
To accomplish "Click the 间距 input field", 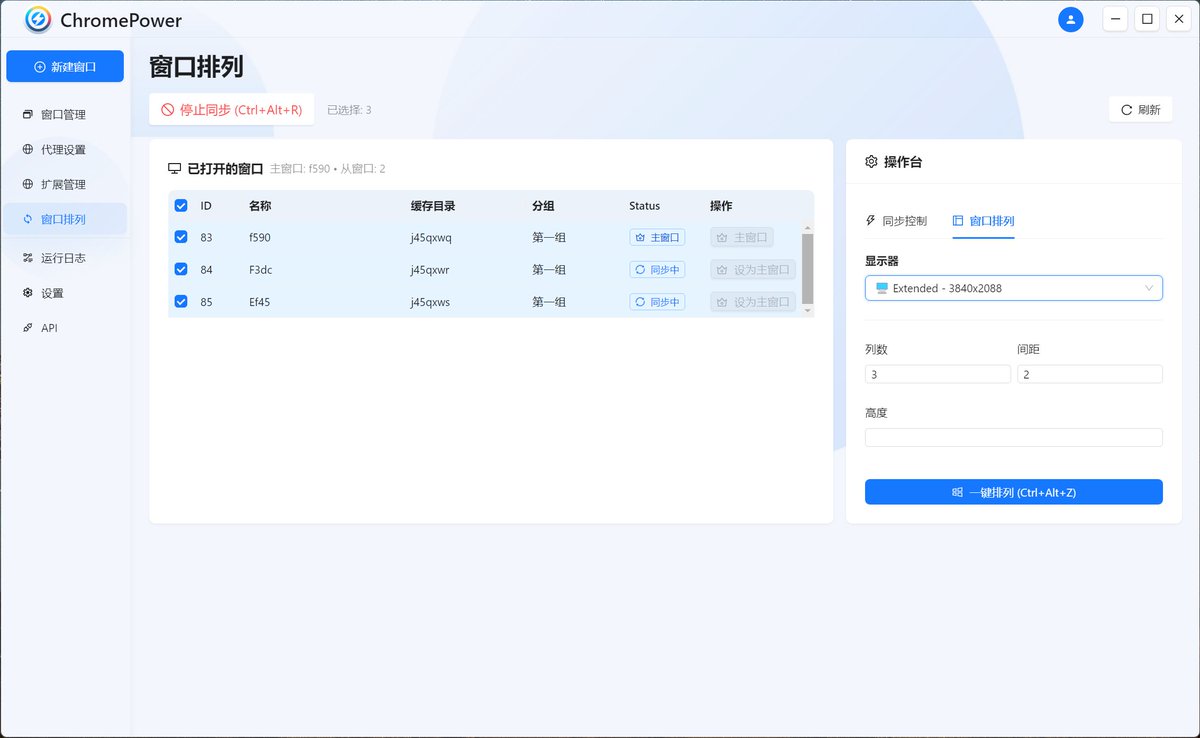I will pyautogui.click(x=1090, y=374).
